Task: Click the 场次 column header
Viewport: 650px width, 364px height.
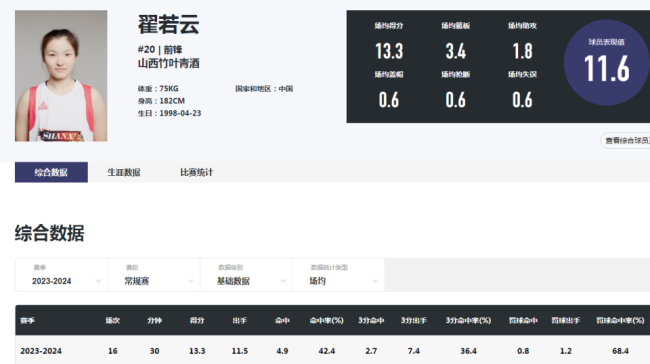Action: tap(113, 320)
